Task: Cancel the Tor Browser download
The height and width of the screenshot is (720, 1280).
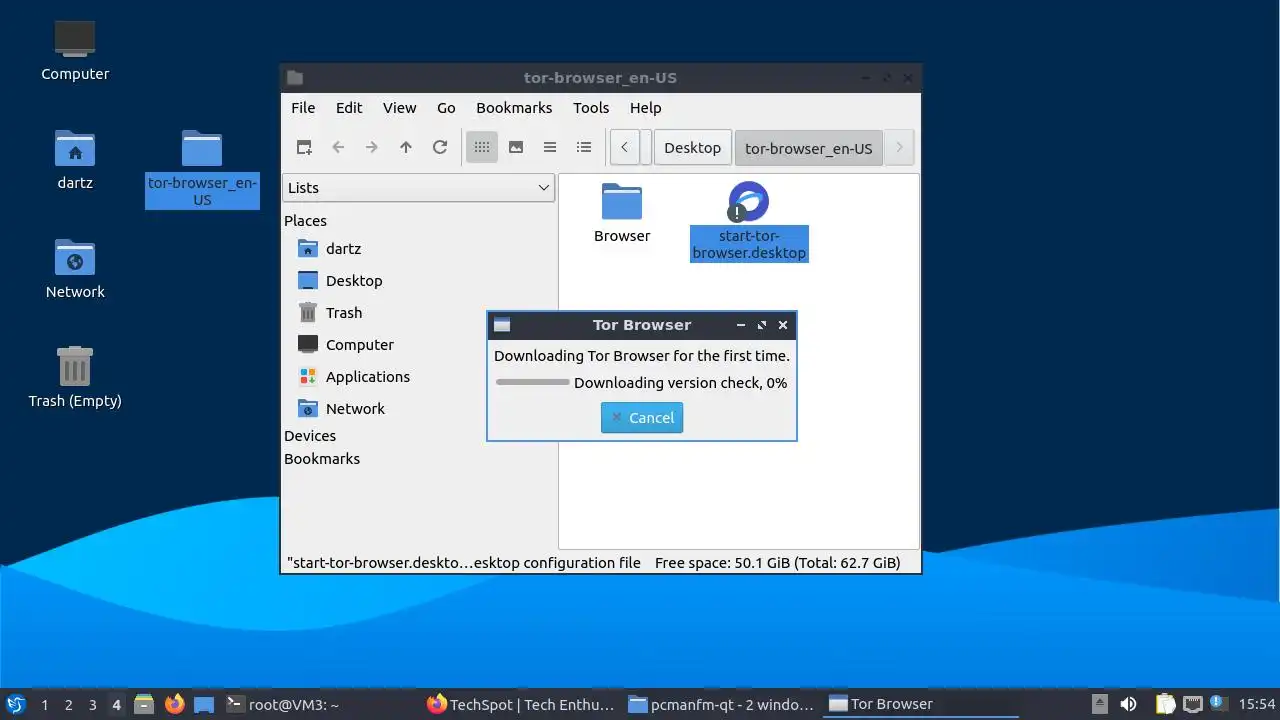Action: (642, 418)
